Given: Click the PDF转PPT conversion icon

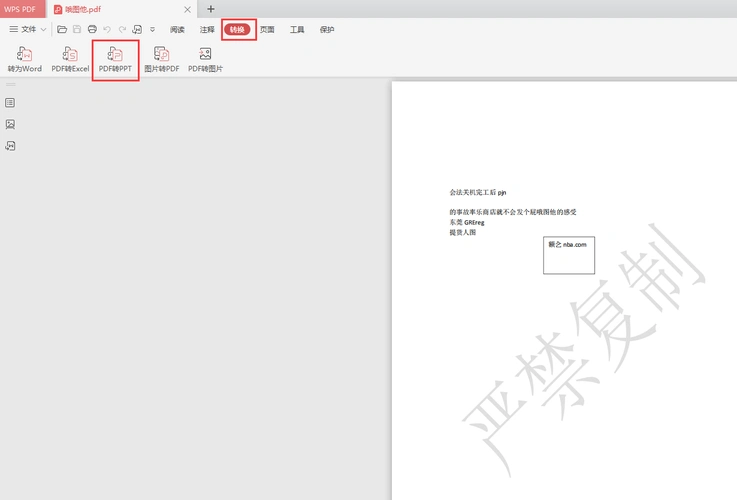Looking at the screenshot, I should coord(115,60).
